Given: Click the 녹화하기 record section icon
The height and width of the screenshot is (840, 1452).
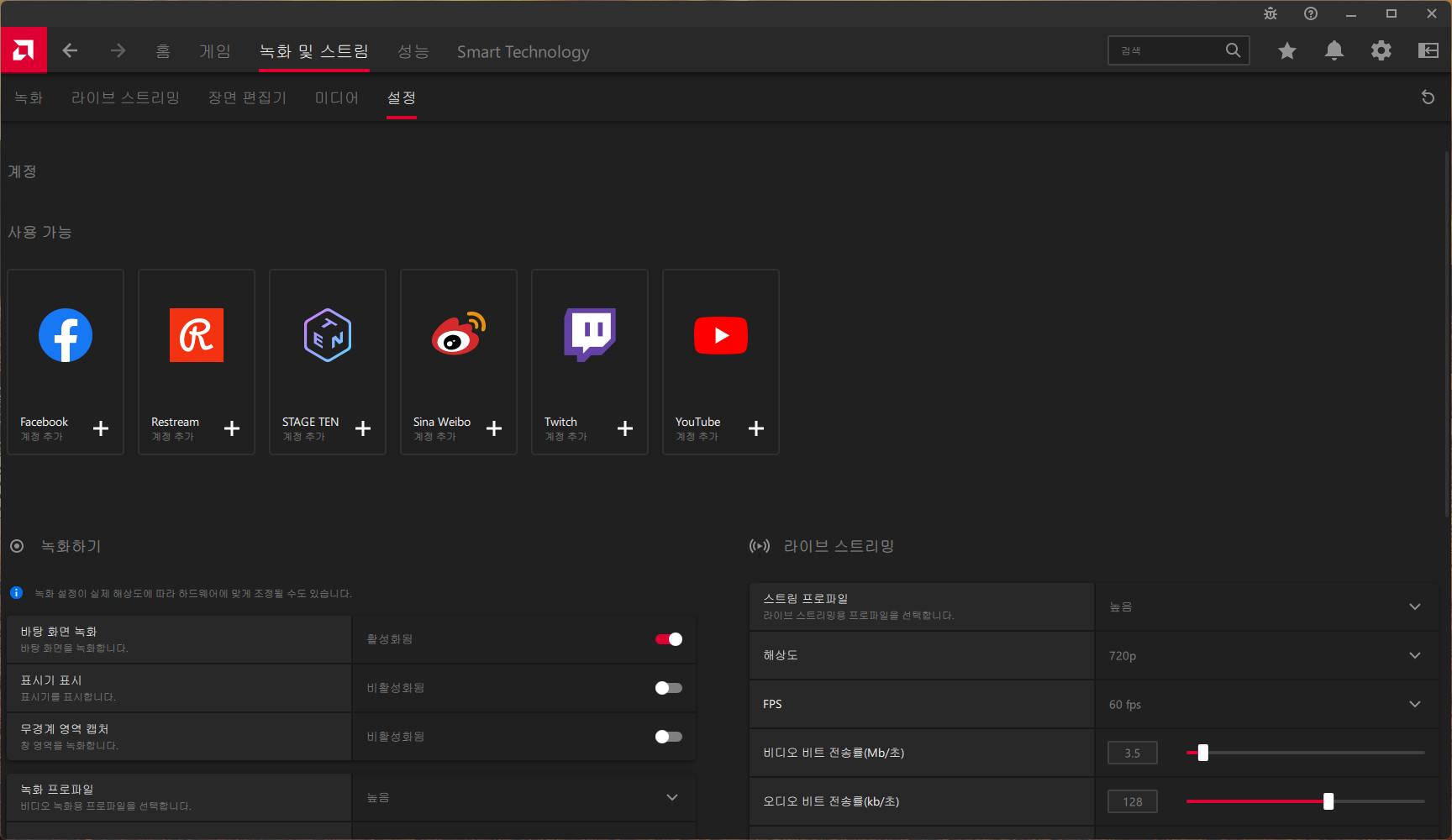Looking at the screenshot, I should (17, 546).
